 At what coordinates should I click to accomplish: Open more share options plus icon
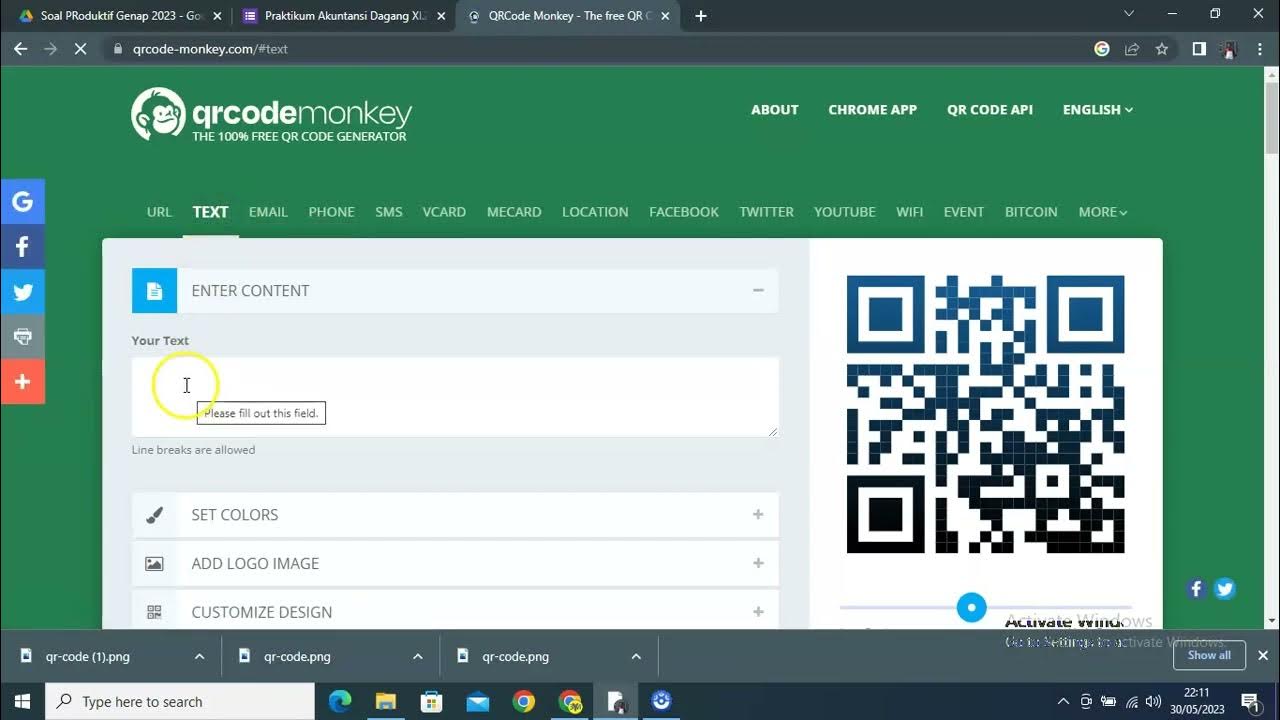(22, 382)
